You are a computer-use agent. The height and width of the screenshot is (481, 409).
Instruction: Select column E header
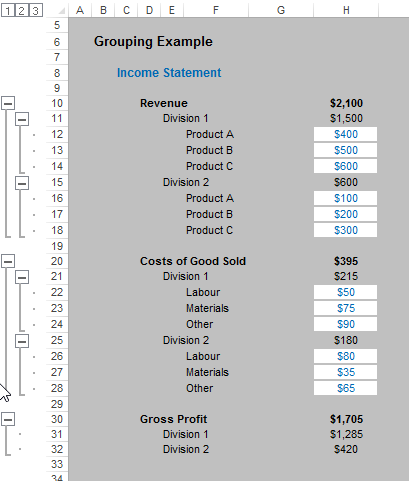click(x=172, y=10)
